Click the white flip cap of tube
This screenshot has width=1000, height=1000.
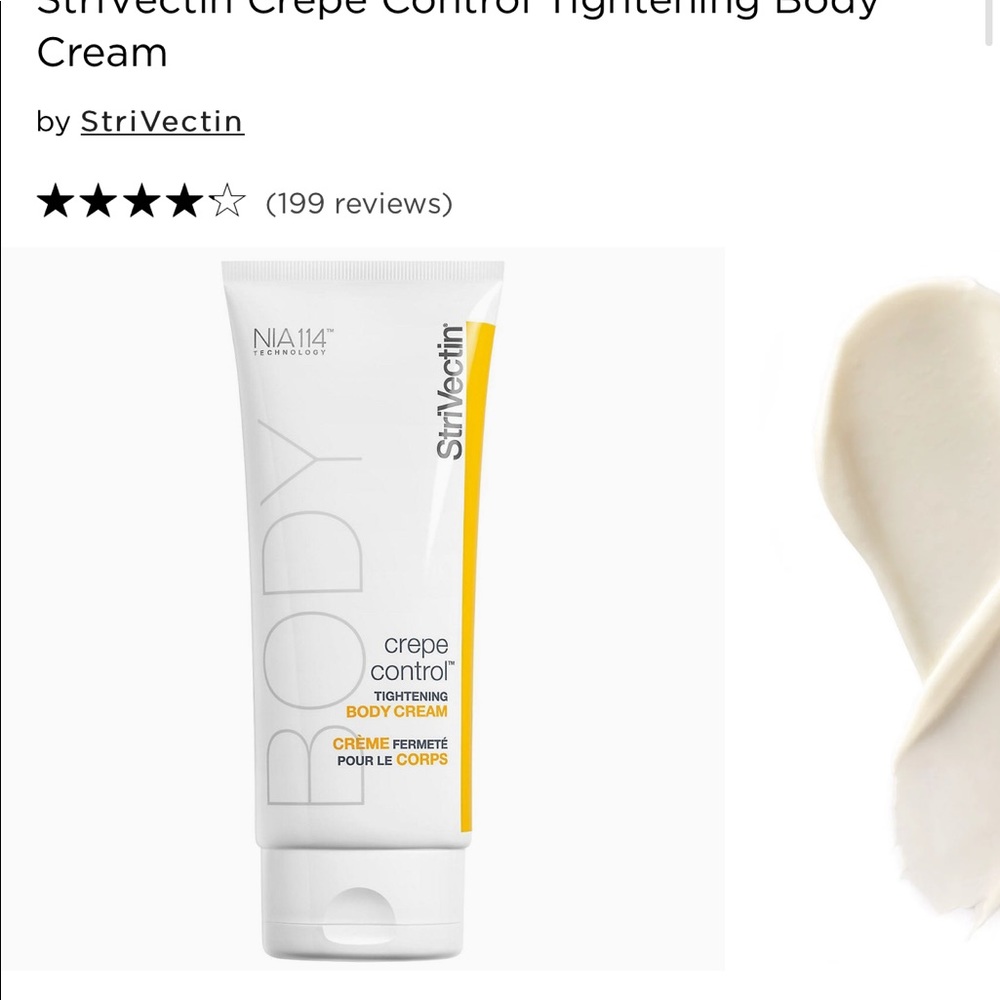(x=362, y=902)
